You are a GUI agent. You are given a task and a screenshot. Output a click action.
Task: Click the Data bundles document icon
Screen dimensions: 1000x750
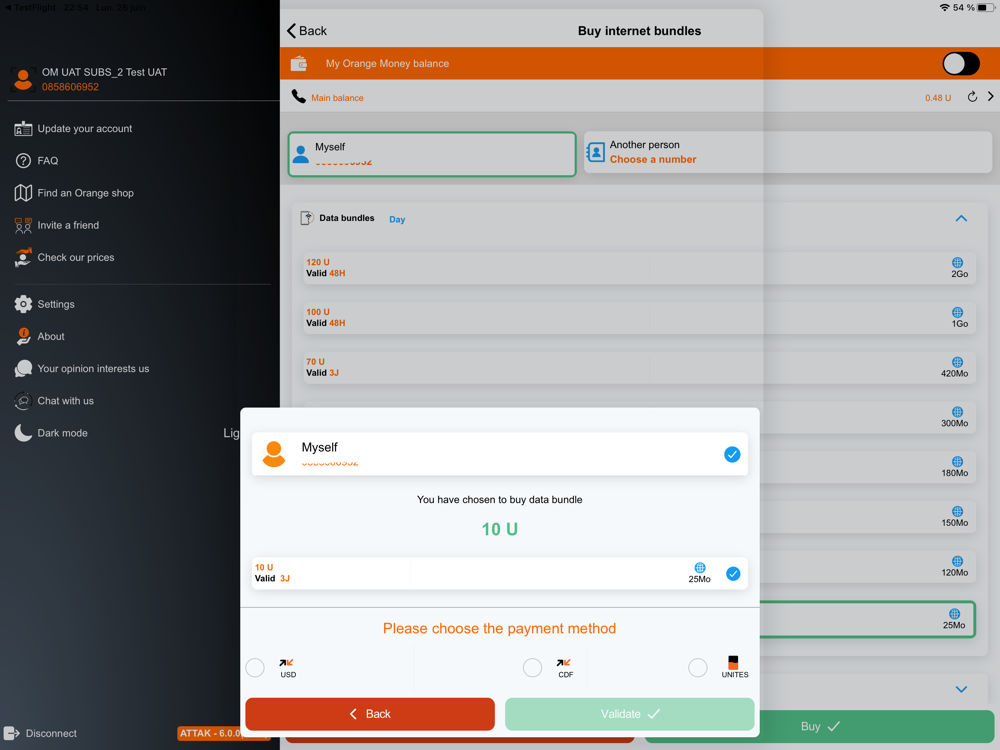[307, 218]
